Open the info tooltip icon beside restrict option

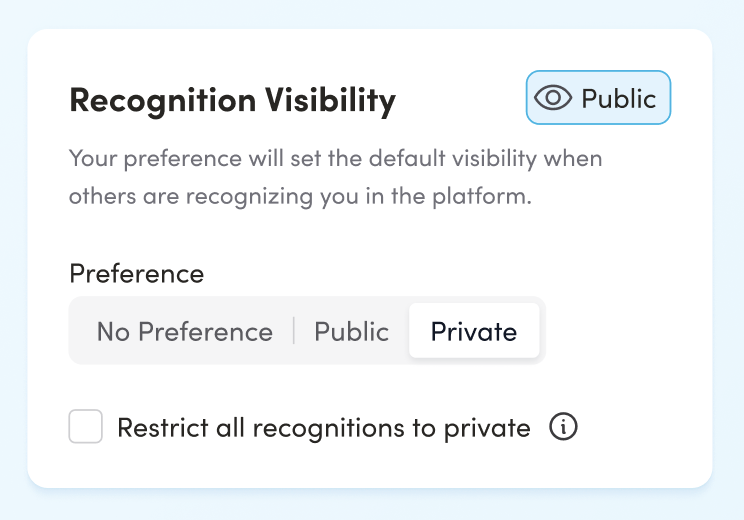564,428
